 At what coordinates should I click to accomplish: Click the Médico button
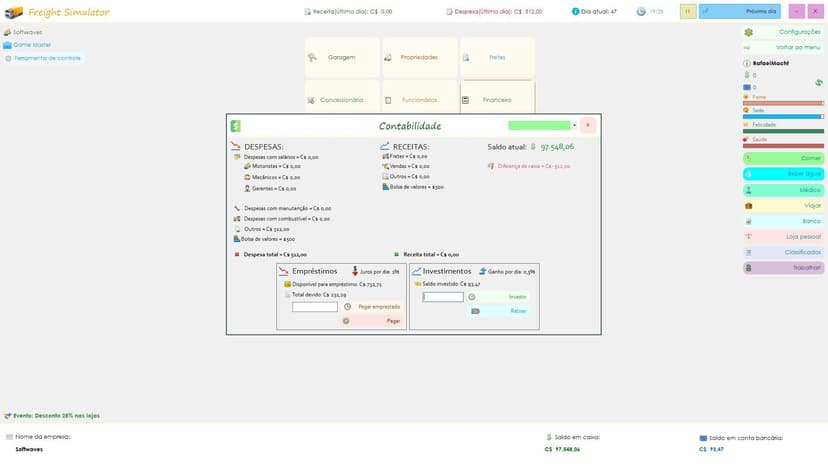tap(783, 190)
